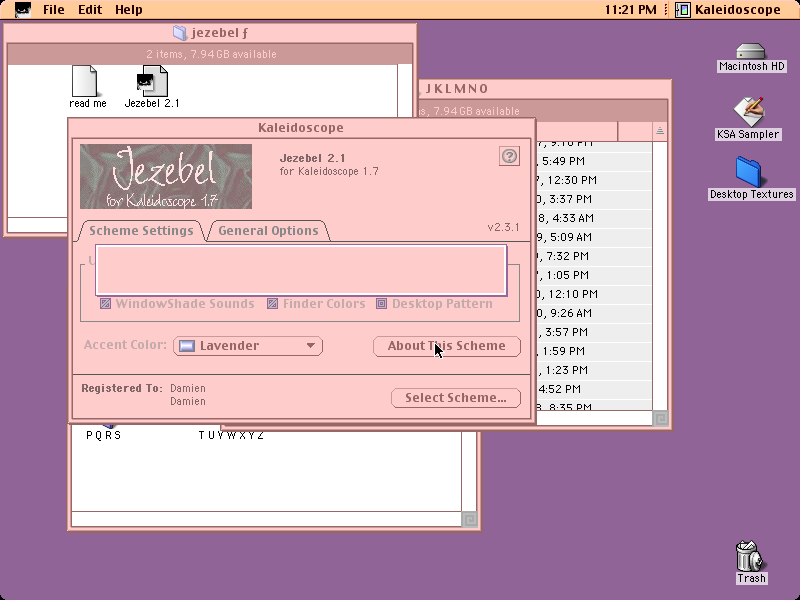Click the help question mark button
Image resolution: width=800 pixels, height=600 pixels.
[509, 156]
